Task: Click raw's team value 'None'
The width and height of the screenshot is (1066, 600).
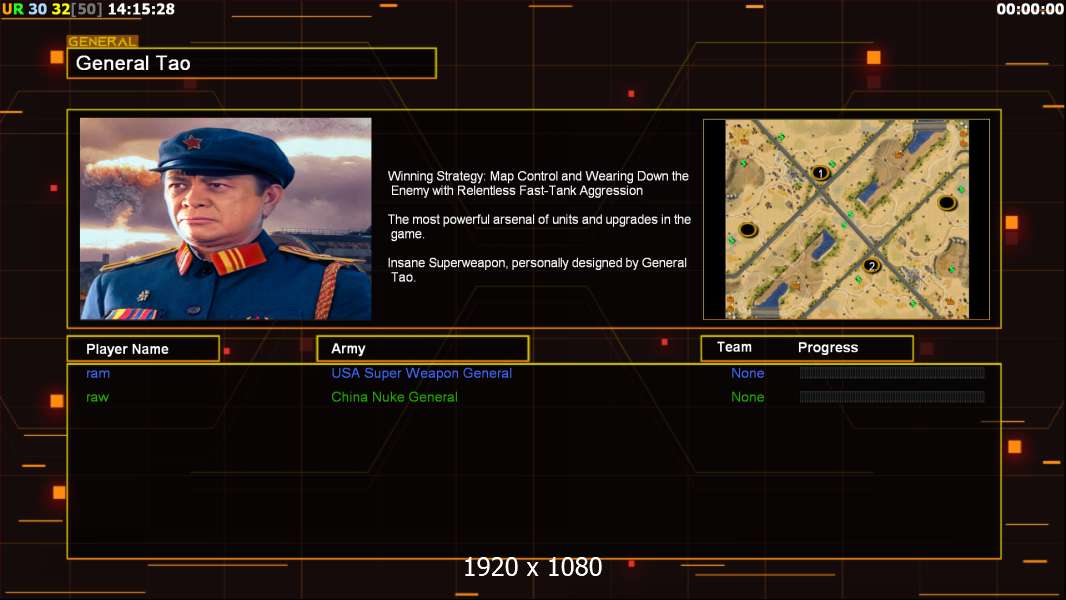Action: pos(748,397)
